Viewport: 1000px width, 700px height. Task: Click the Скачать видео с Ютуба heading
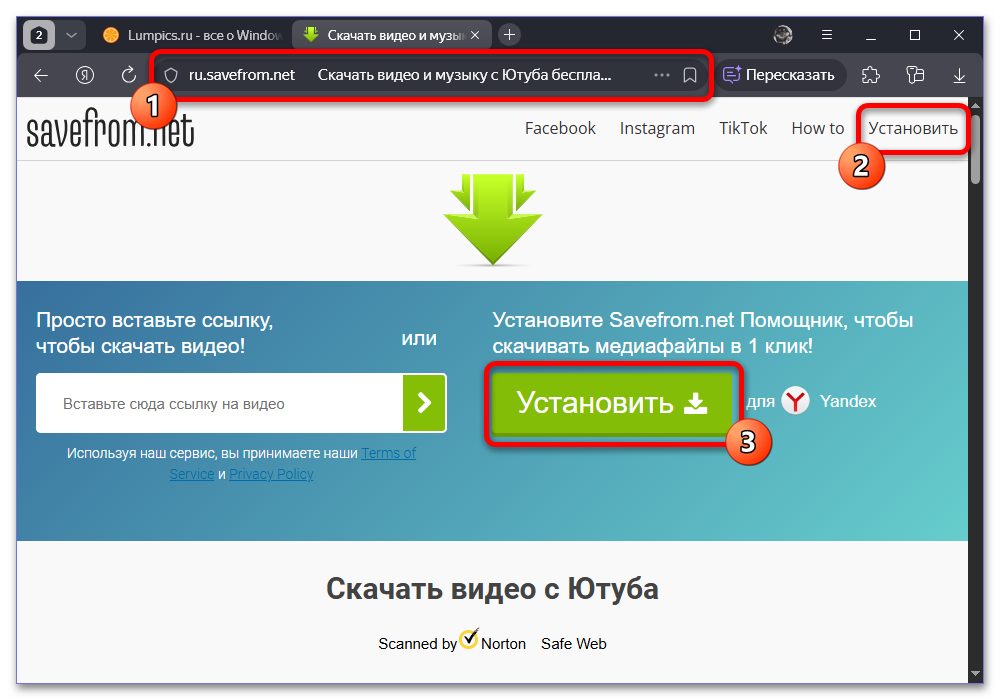pyautogui.click(x=492, y=588)
